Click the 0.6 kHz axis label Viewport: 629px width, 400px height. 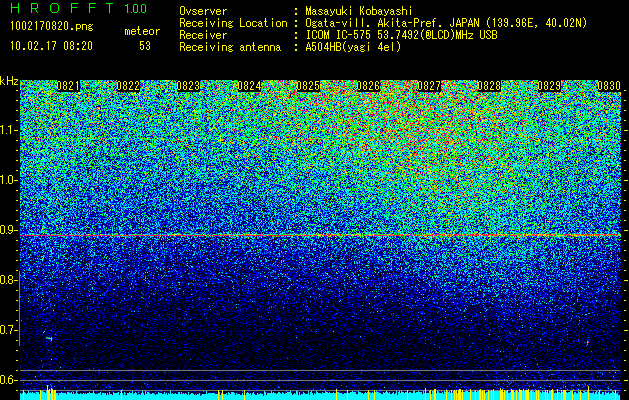(x=8, y=380)
